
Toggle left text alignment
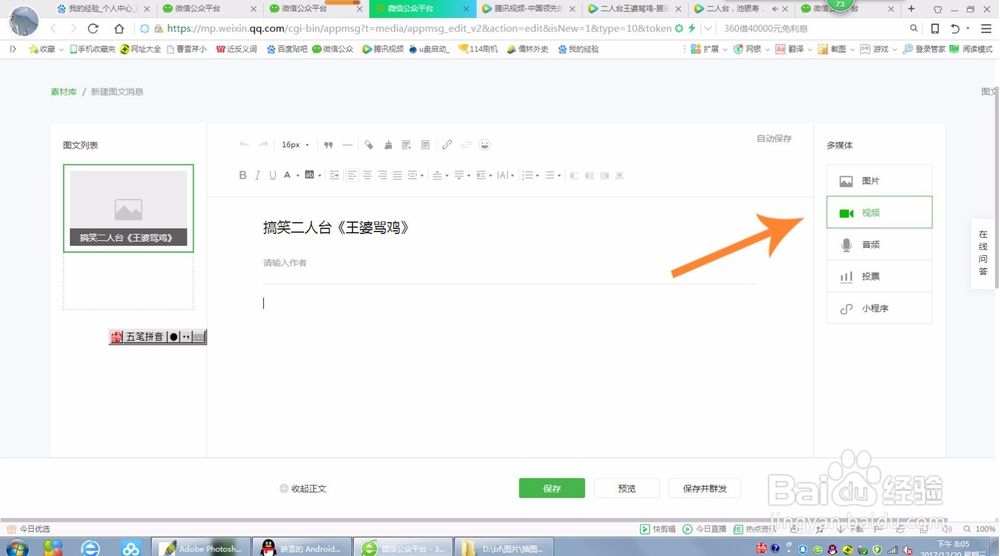coord(352,175)
